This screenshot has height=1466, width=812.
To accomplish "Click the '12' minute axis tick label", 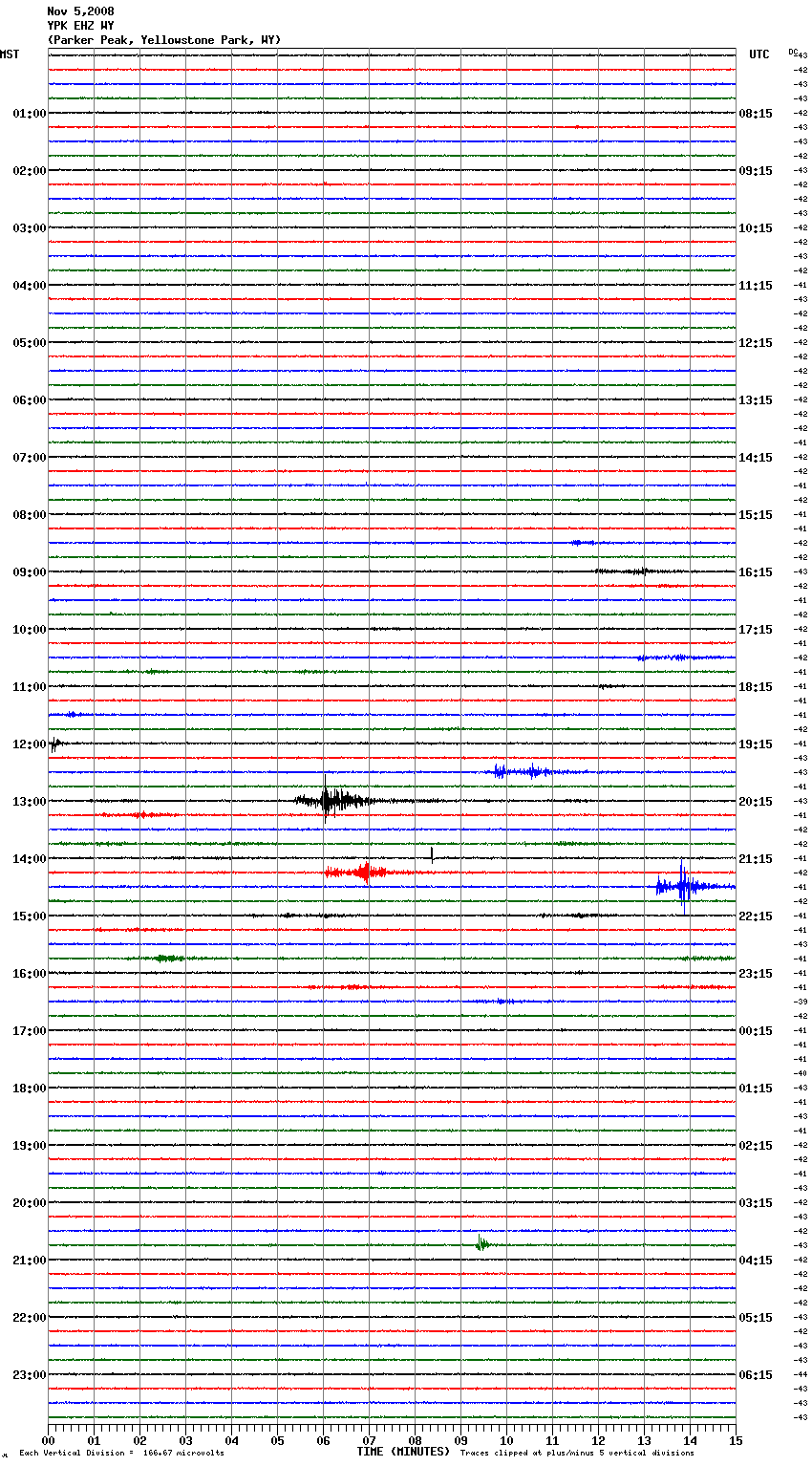I will point(598,1441).
